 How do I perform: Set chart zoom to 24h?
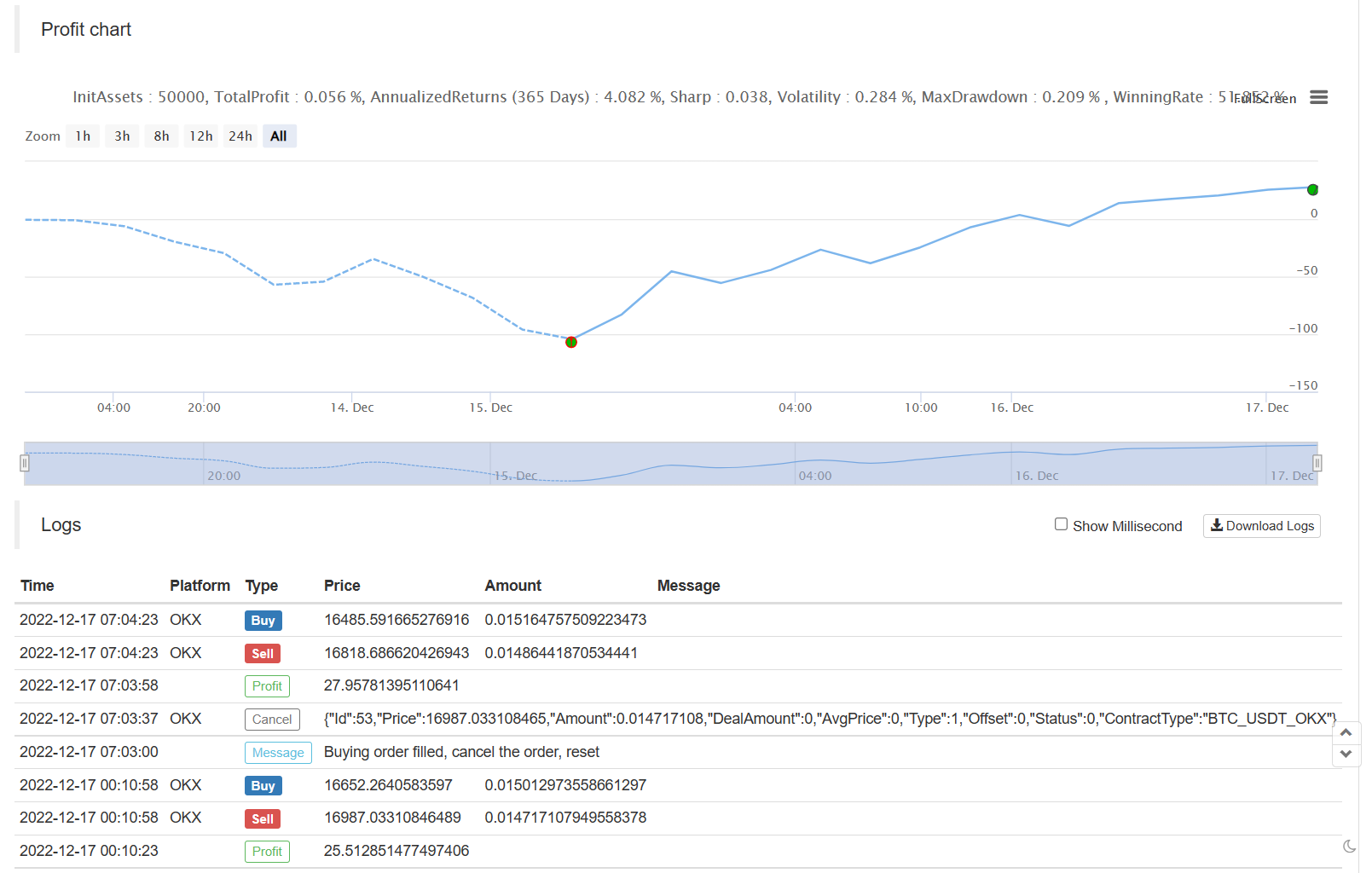pyautogui.click(x=240, y=136)
